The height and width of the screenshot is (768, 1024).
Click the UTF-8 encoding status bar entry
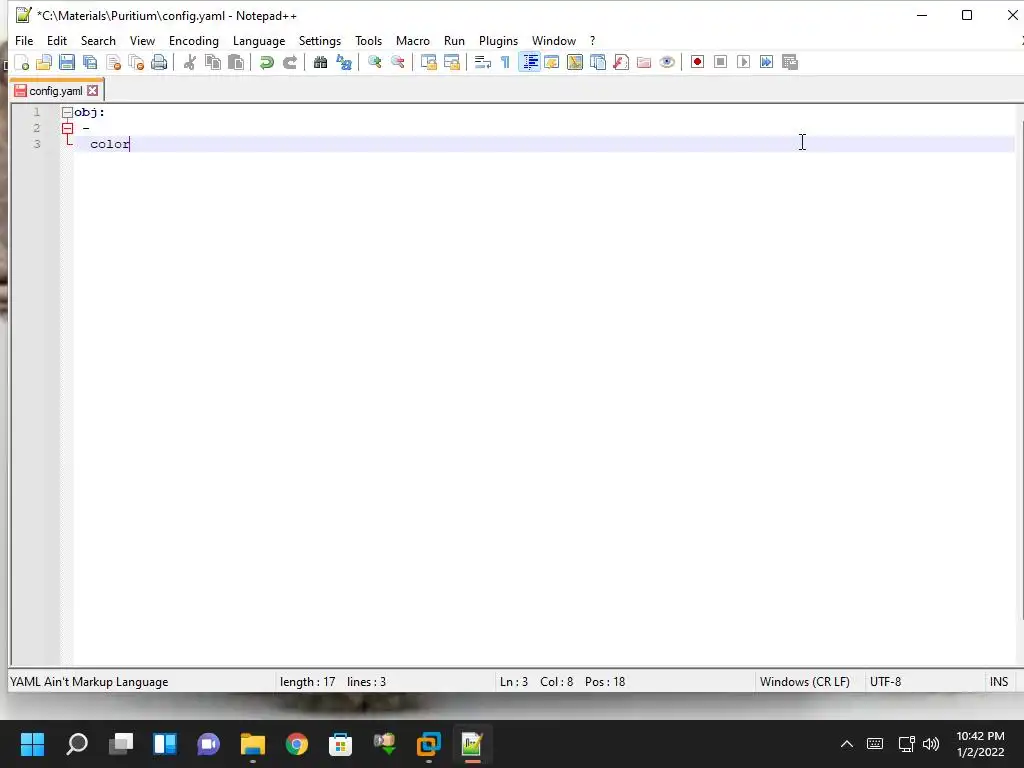click(886, 682)
